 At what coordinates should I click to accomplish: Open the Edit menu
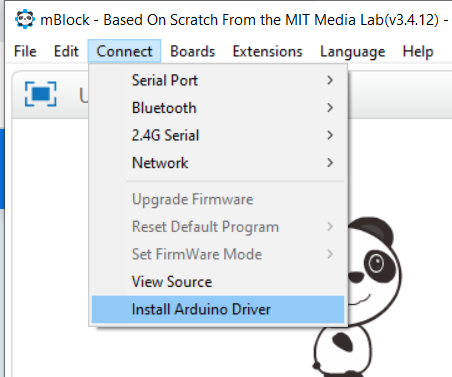pyautogui.click(x=66, y=51)
